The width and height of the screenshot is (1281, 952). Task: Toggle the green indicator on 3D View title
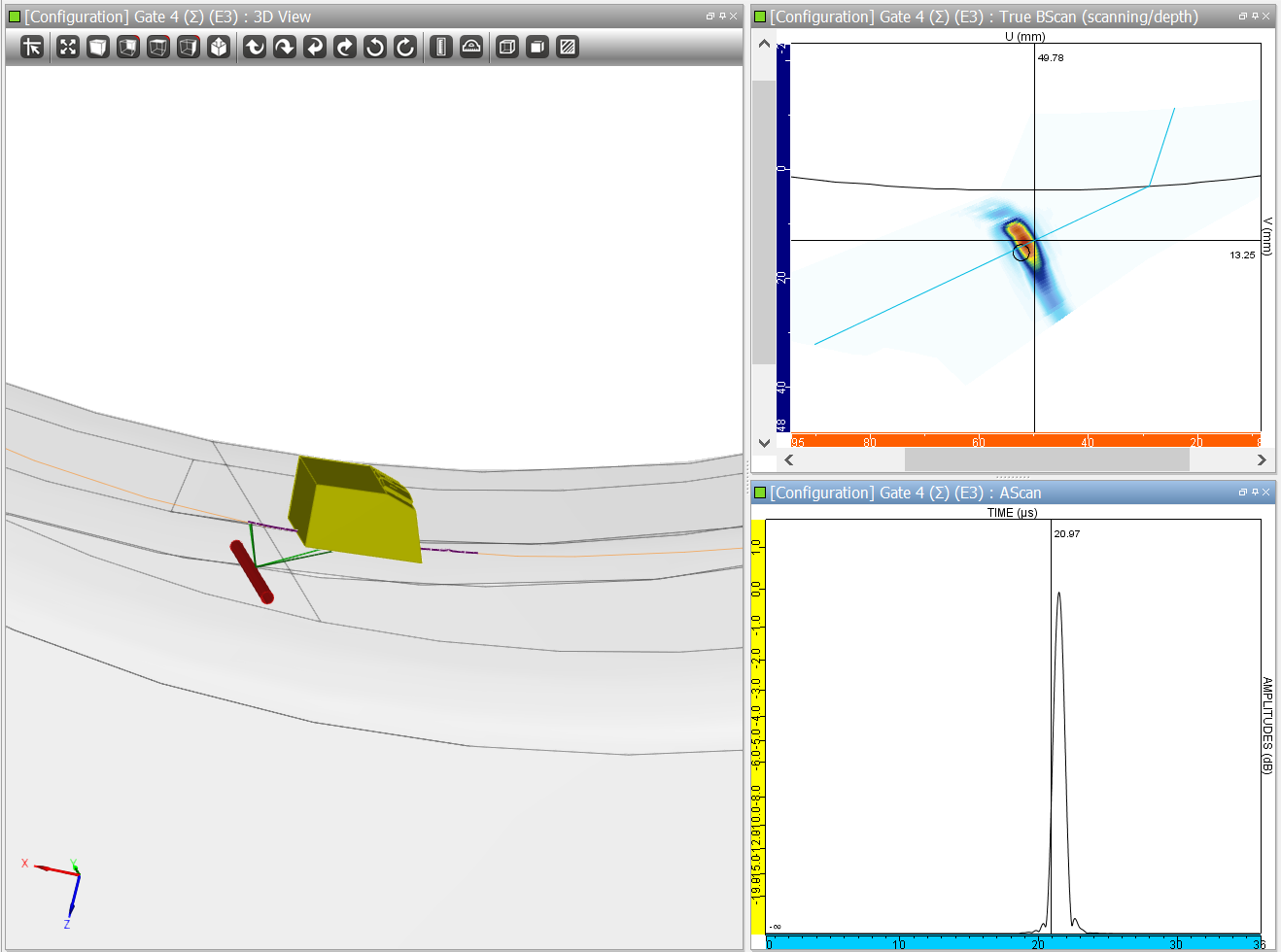click(14, 17)
